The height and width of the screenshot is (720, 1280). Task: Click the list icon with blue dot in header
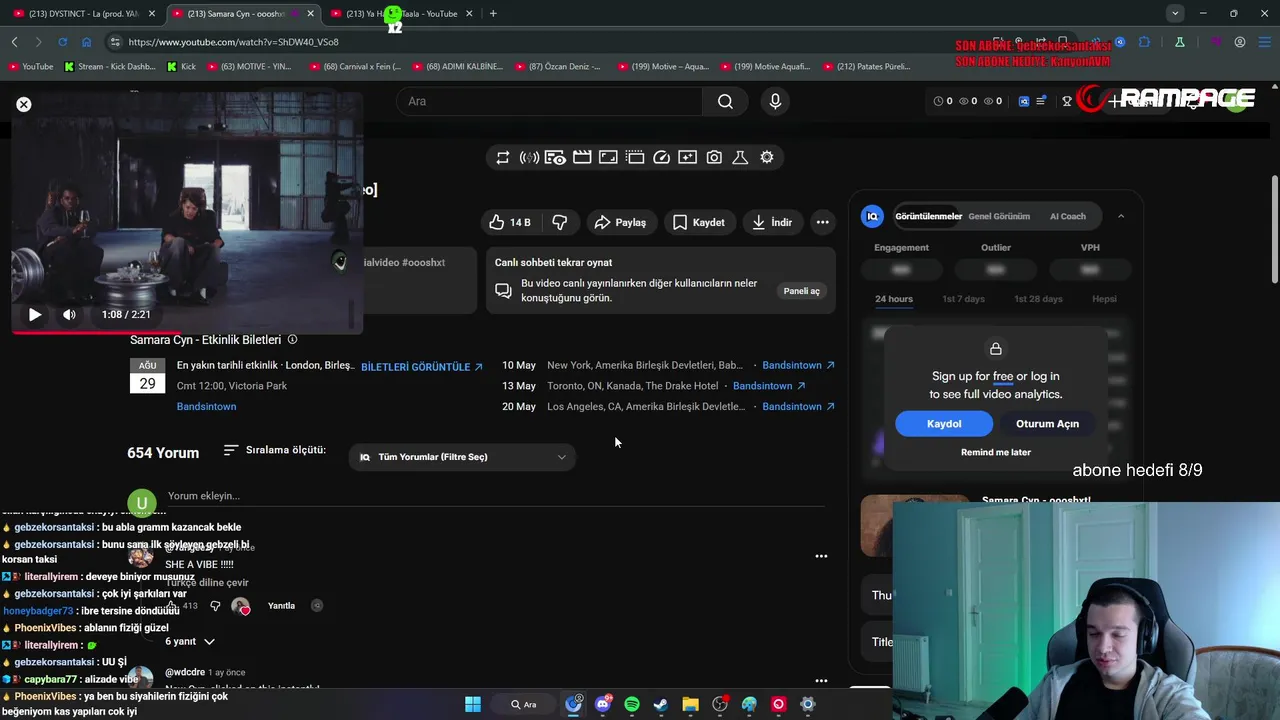[1042, 101]
